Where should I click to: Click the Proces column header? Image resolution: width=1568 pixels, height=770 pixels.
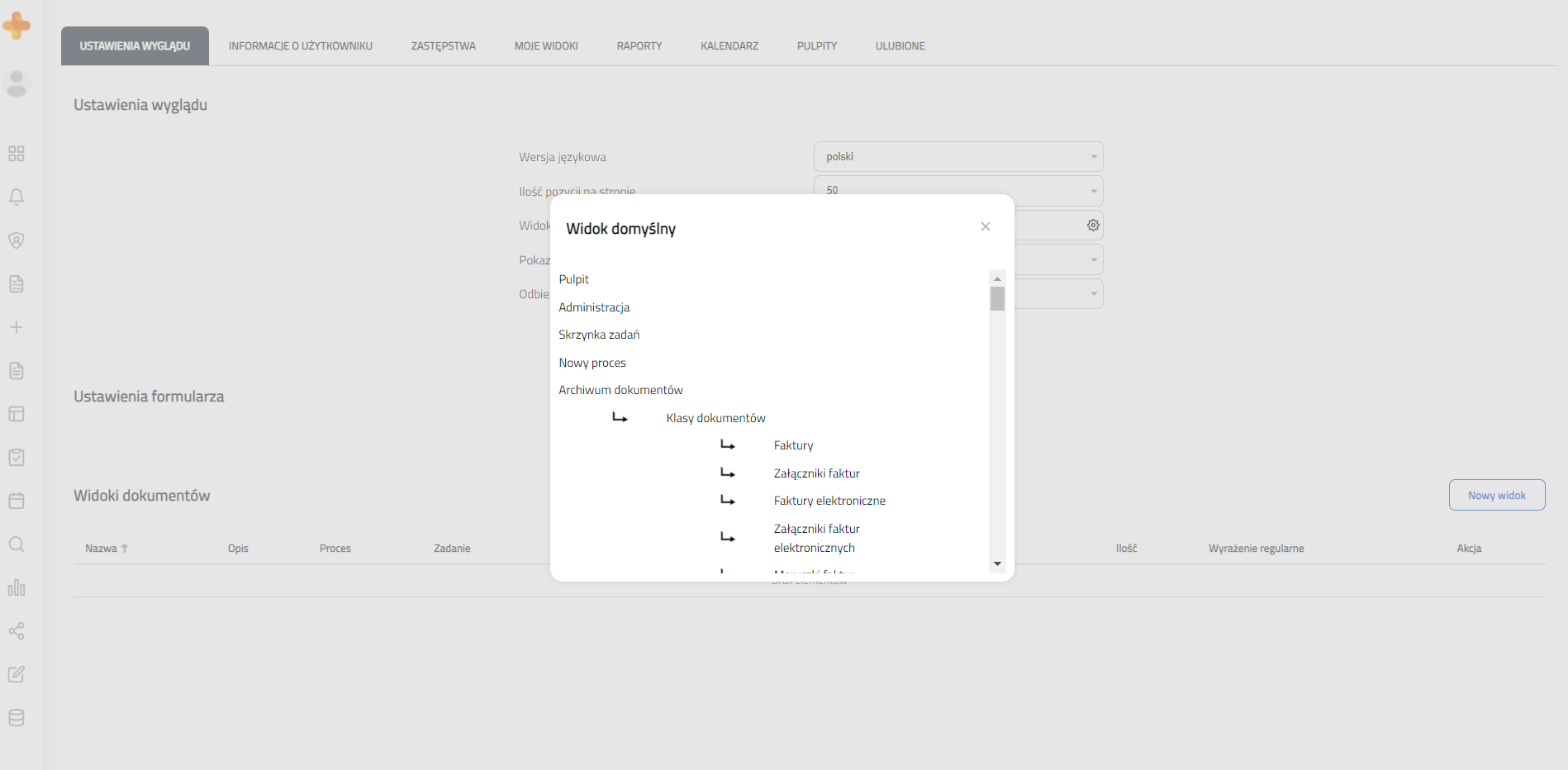click(x=335, y=549)
